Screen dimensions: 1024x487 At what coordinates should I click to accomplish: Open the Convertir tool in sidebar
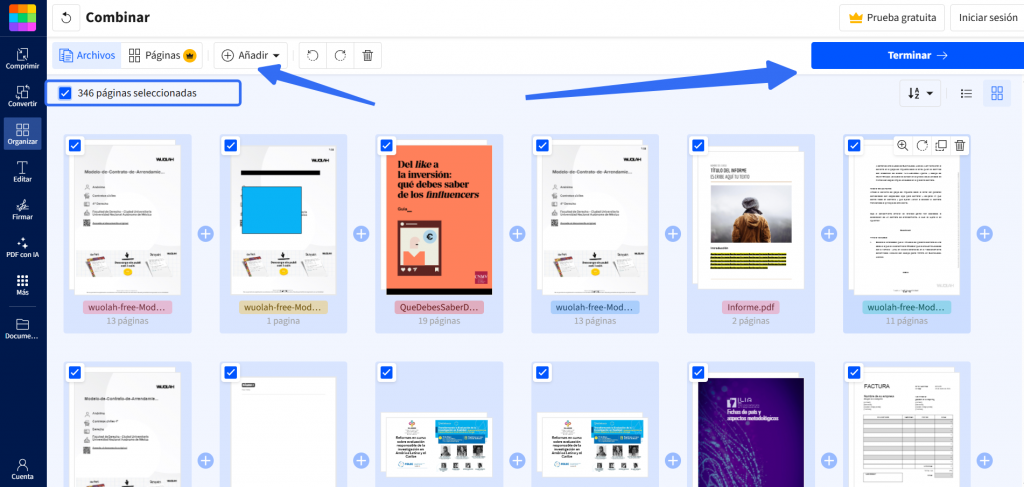click(x=22, y=96)
